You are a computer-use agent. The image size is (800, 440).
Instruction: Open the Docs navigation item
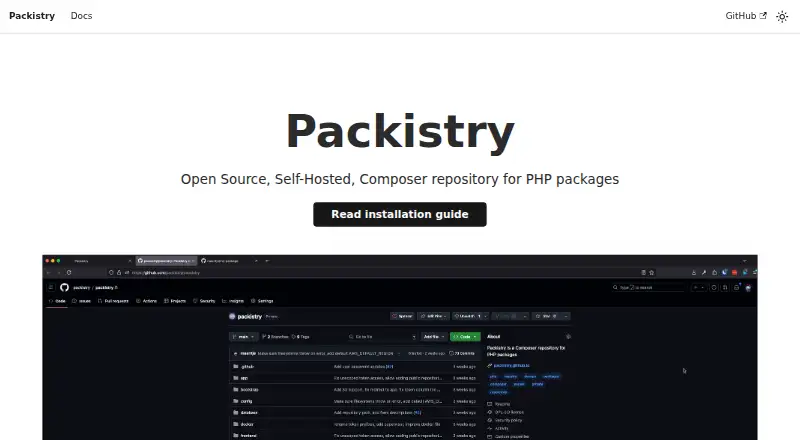pos(82,16)
